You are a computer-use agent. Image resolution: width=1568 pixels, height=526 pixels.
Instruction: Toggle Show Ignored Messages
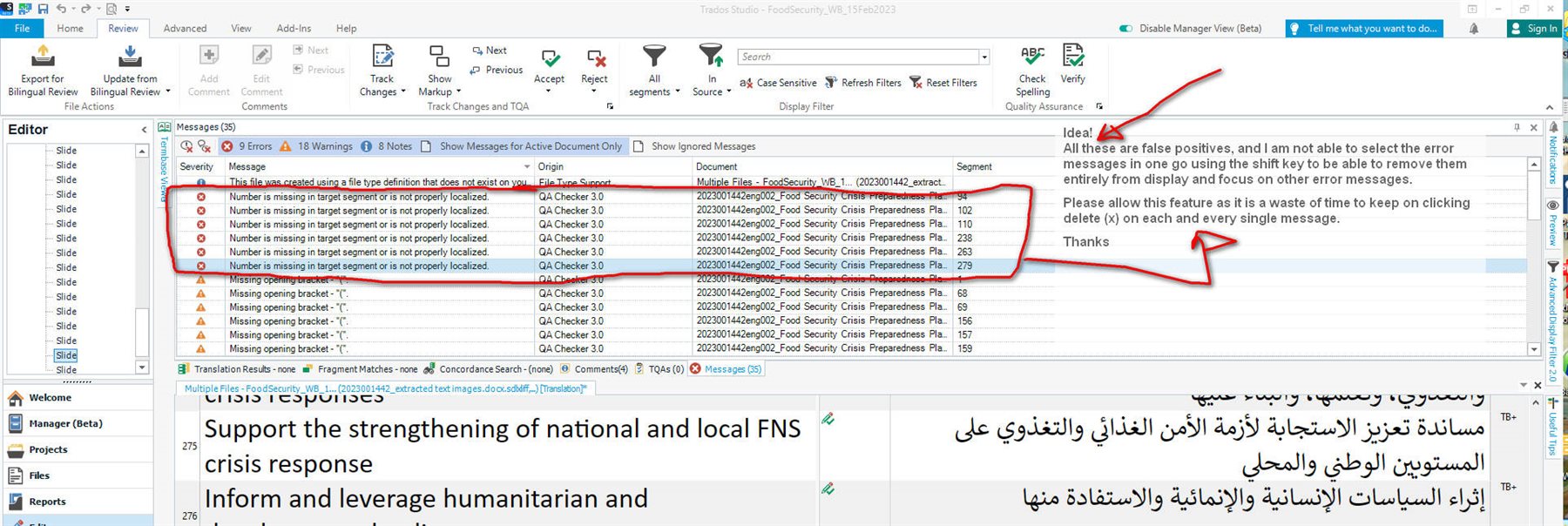click(x=694, y=146)
